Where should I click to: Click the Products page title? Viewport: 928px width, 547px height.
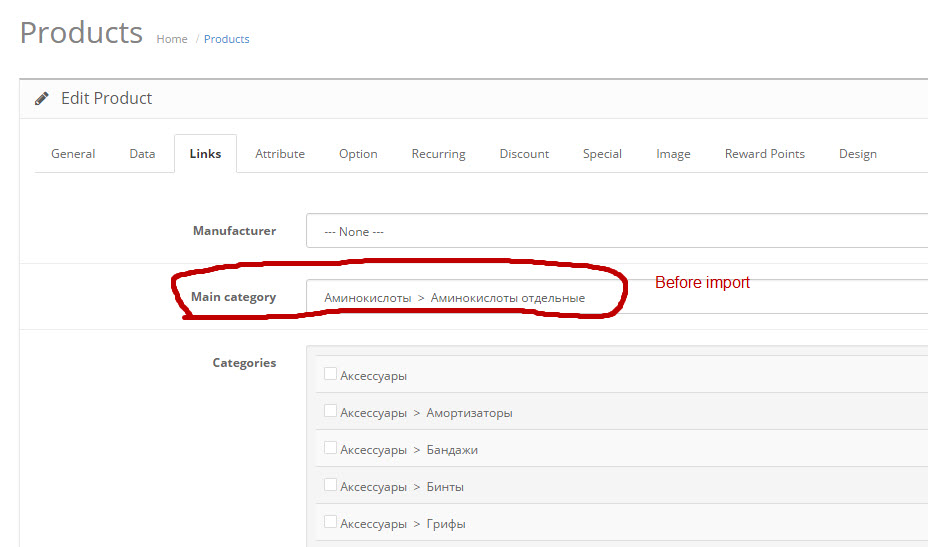pyautogui.click(x=81, y=33)
